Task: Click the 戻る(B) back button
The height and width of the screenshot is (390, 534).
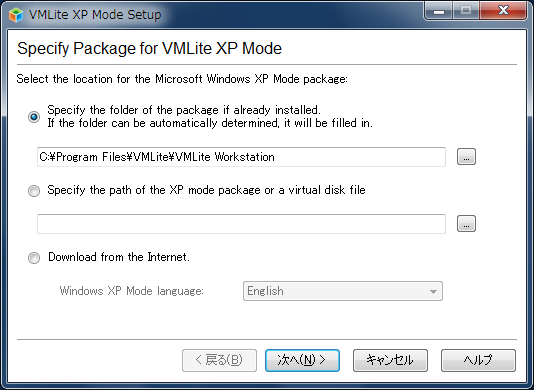Action: (x=219, y=360)
